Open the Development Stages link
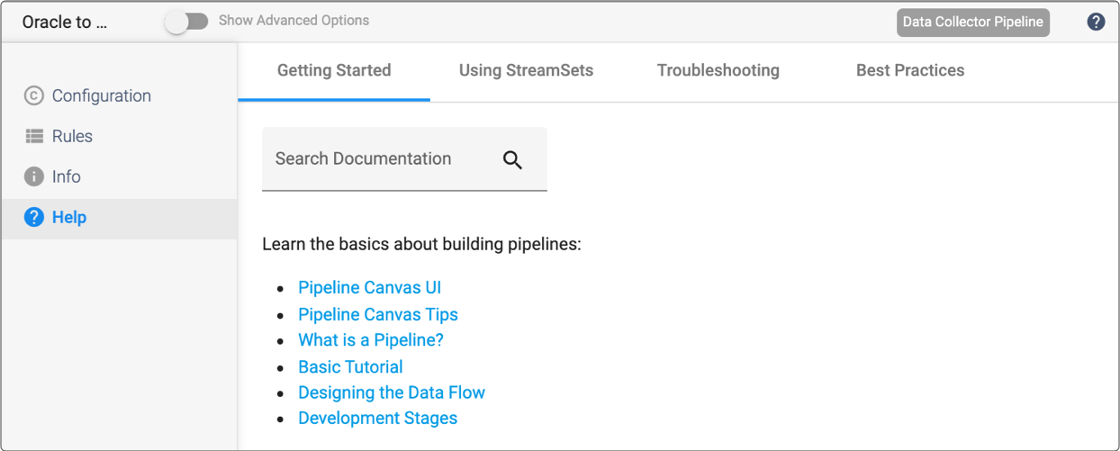The height and width of the screenshot is (451, 1120). [x=378, y=418]
